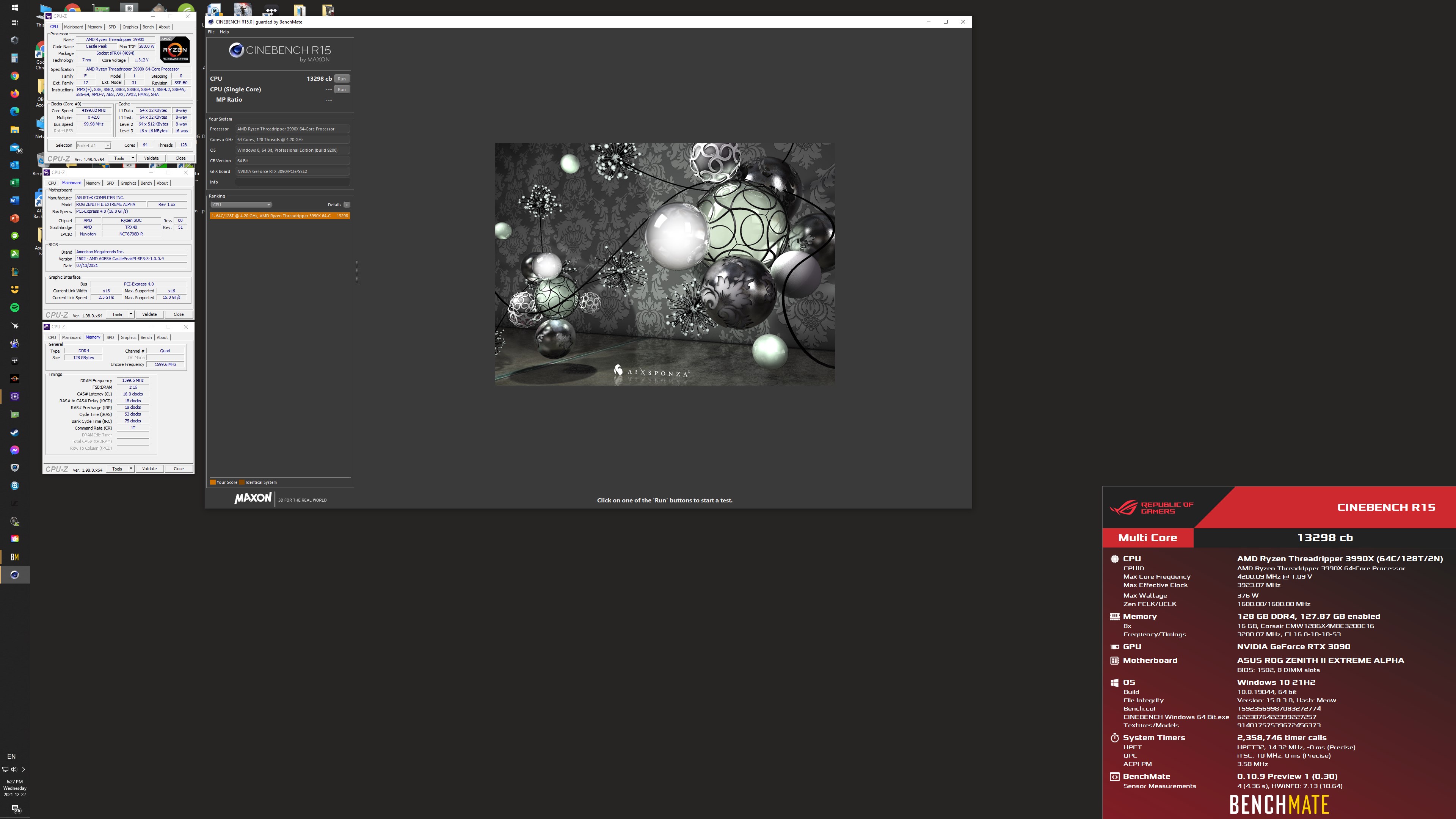Open Steam from the taskbar
Screen dimensions: 1456x819
pos(15,432)
